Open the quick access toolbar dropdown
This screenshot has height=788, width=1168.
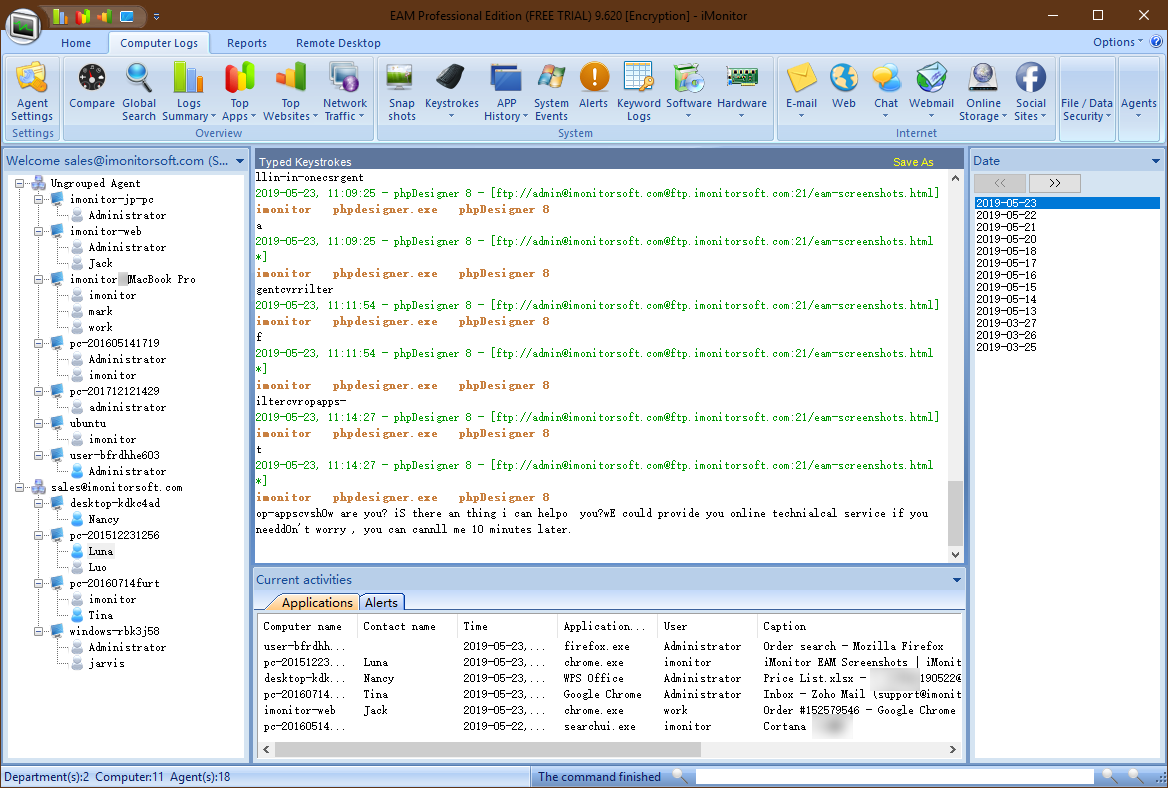[x=156, y=16]
